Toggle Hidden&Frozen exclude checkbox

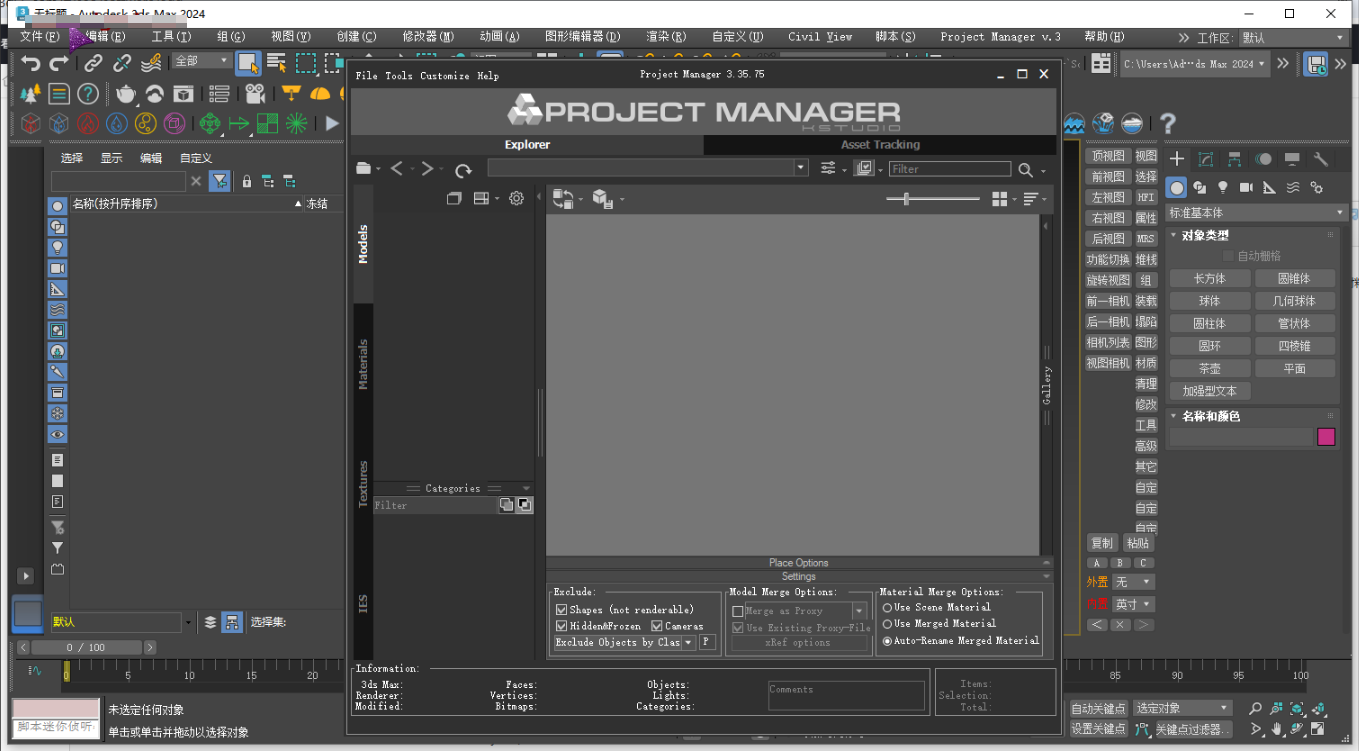[561, 626]
